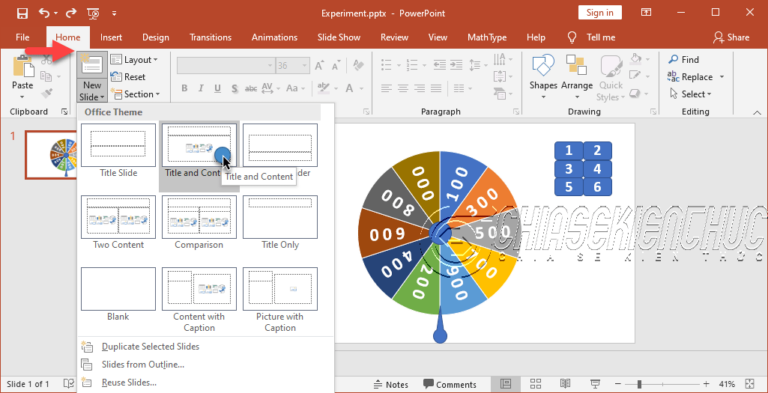Toggle Underline formatting
The width and height of the screenshot is (768, 393).
tap(217, 89)
